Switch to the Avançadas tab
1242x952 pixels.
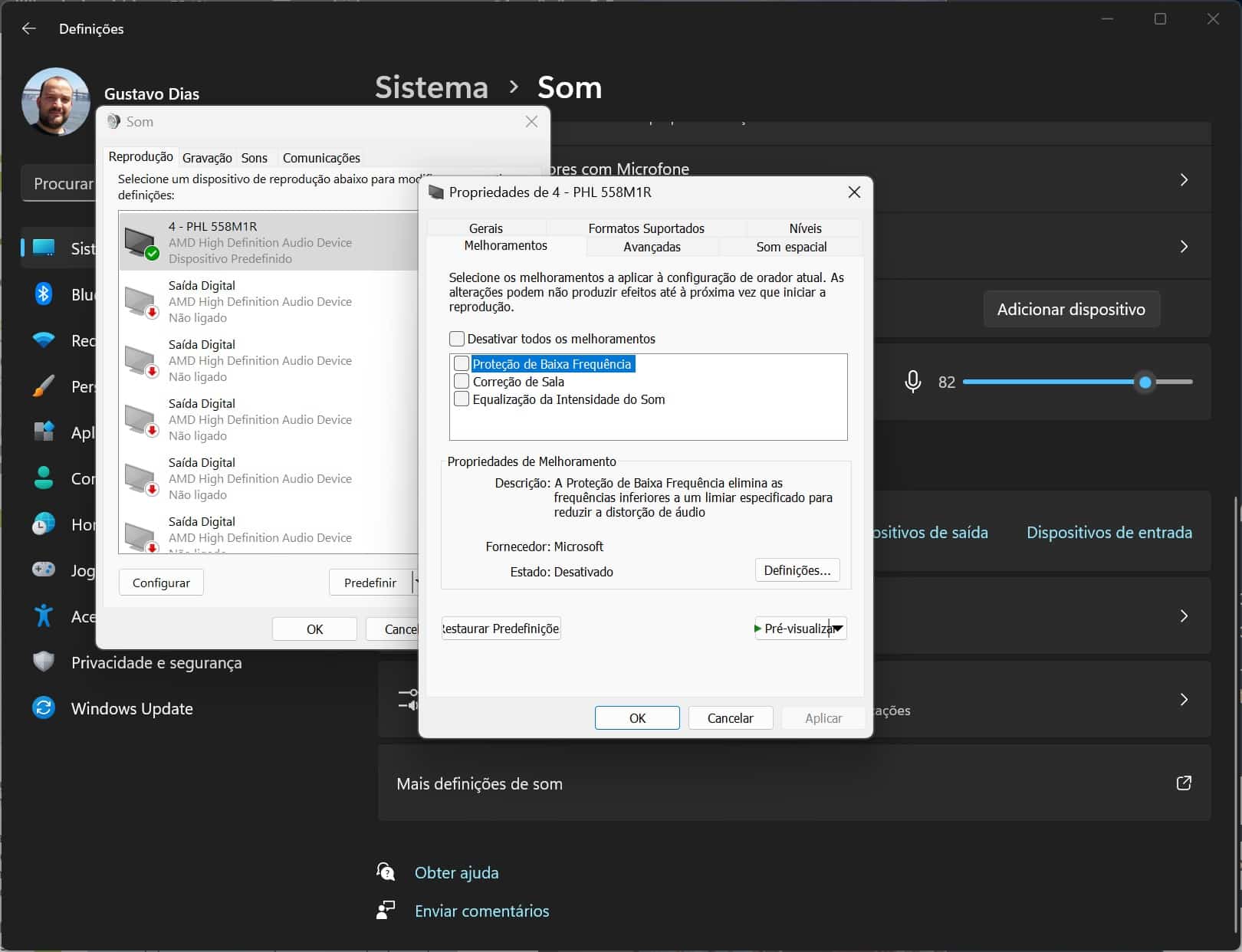[x=652, y=247]
